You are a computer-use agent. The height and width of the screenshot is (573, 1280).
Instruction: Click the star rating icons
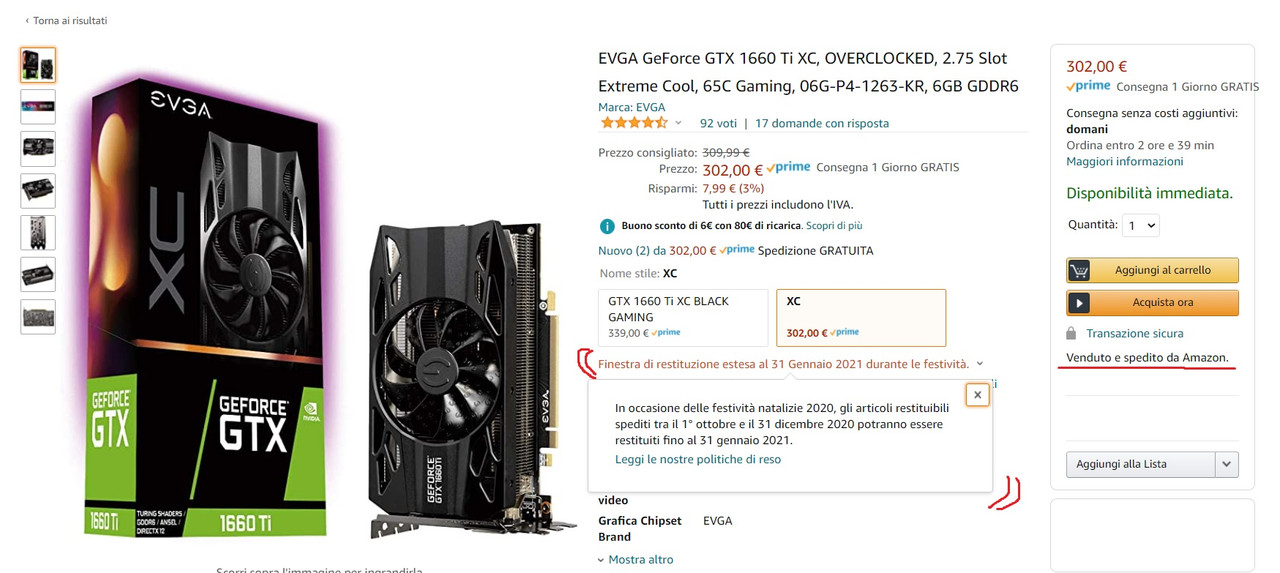click(x=634, y=123)
